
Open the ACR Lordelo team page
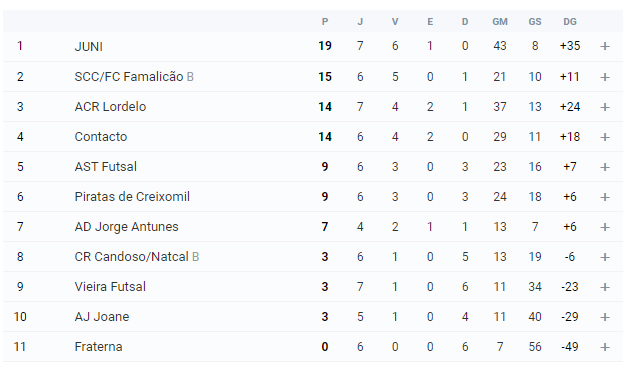click(110, 107)
